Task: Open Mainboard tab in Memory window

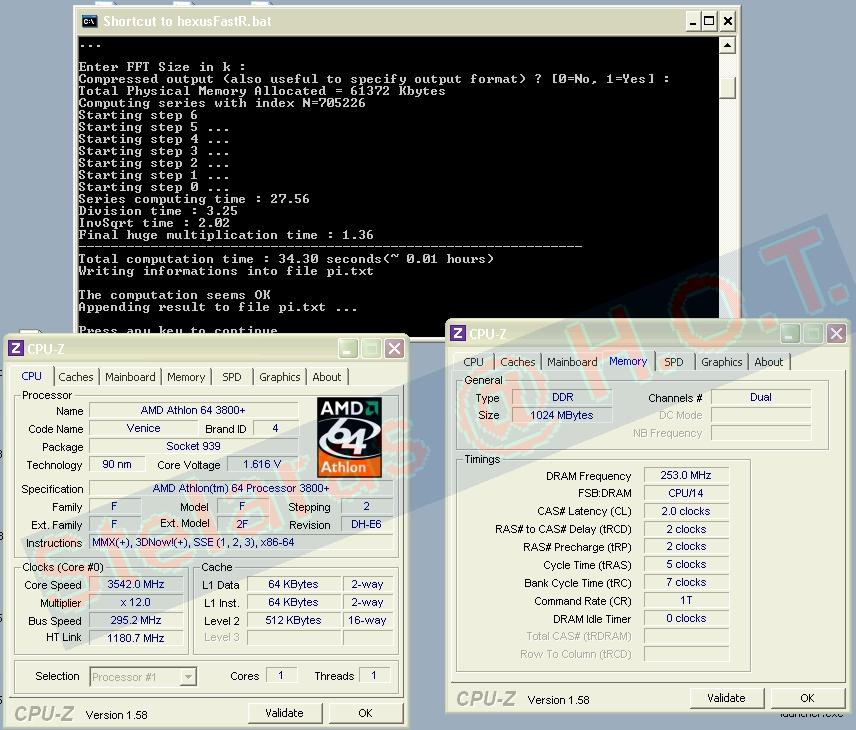Action: click(572, 361)
